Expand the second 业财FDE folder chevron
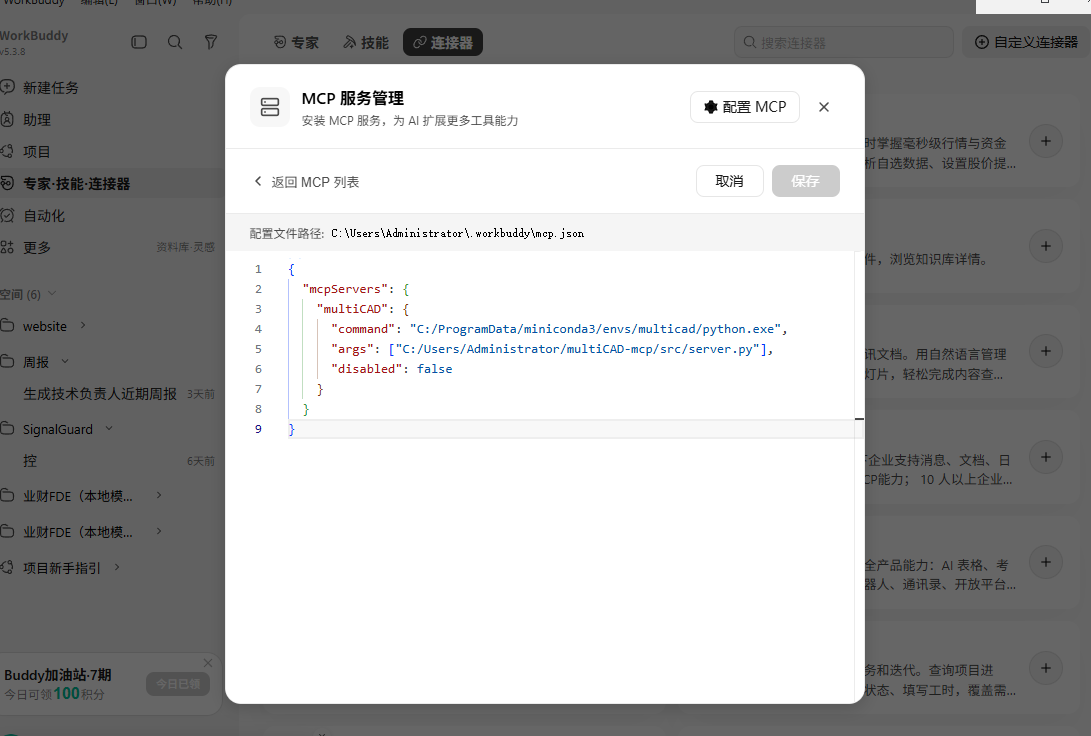This screenshot has width=1091, height=736. click(159, 531)
